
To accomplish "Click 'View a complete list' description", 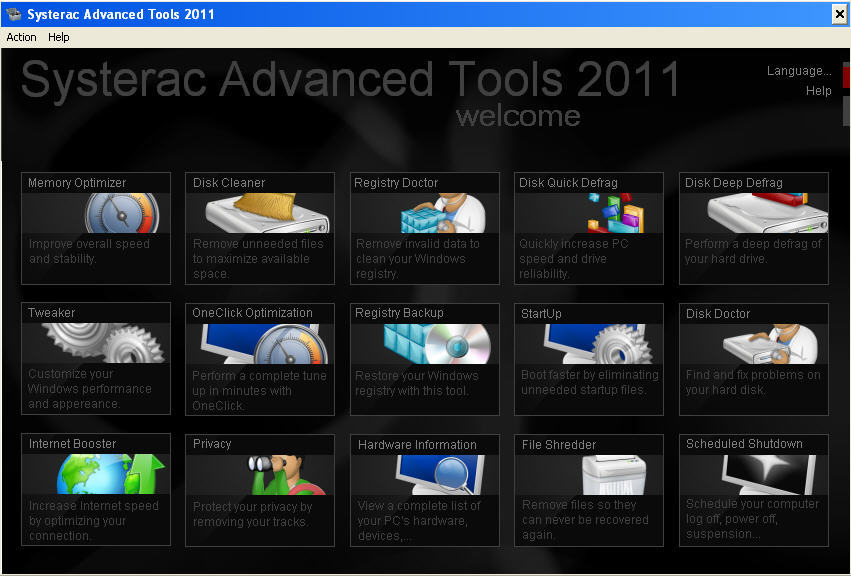I will pyautogui.click(x=418, y=521).
